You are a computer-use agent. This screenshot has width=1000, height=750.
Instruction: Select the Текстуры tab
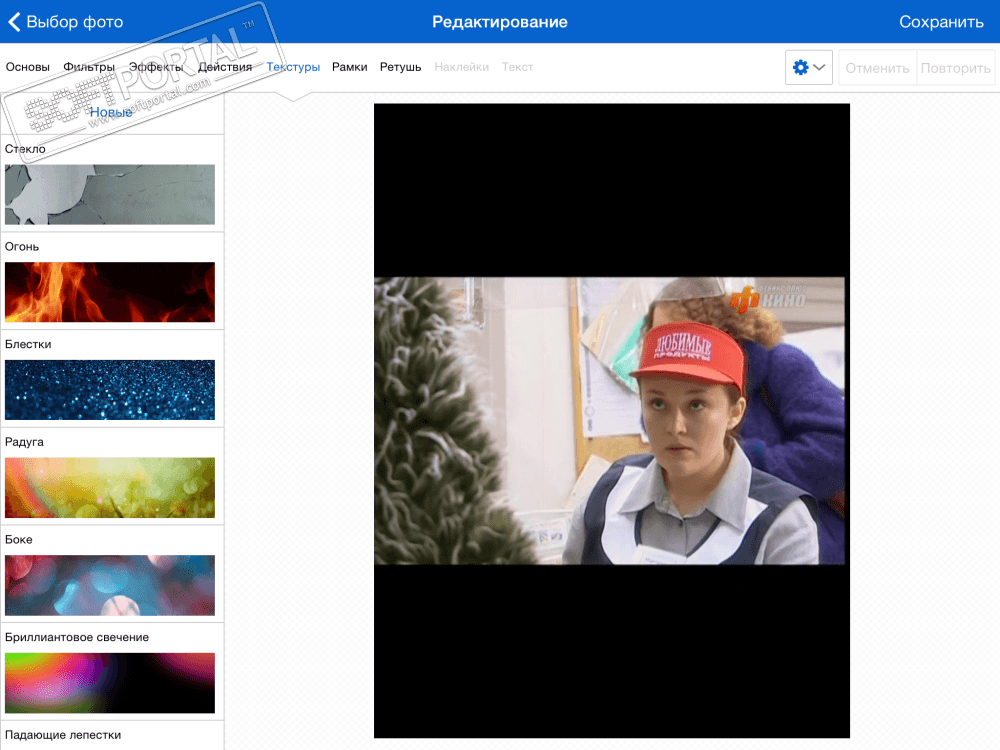293,67
